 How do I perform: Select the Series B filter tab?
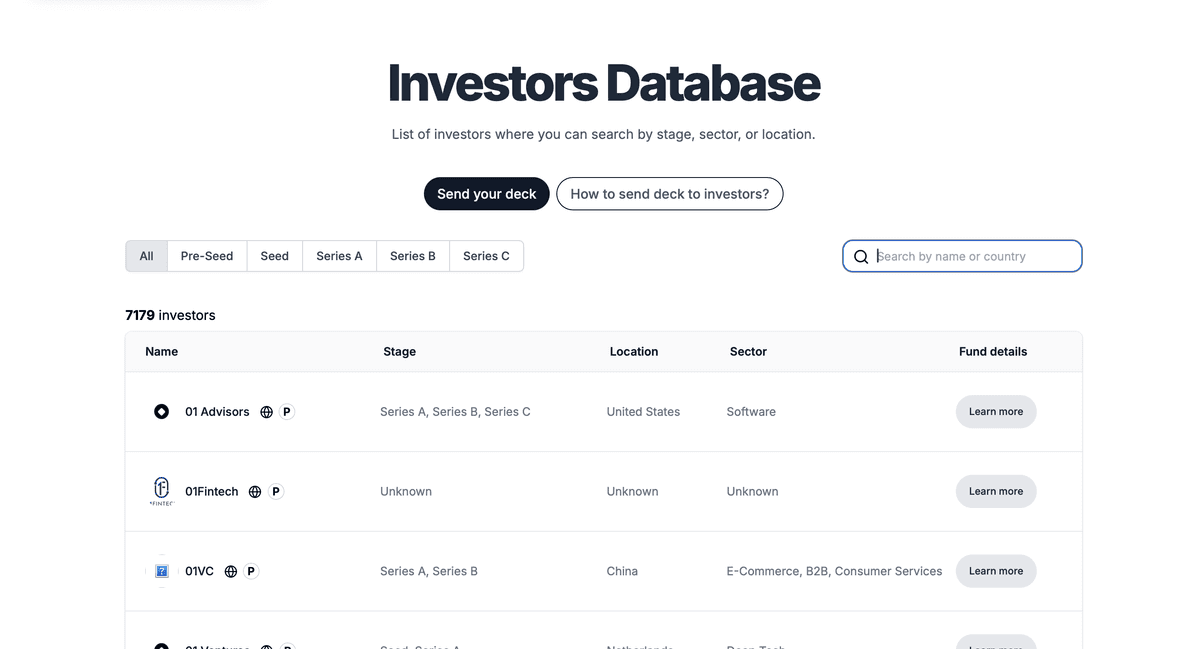pyautogui.click(x=413, y=256)
